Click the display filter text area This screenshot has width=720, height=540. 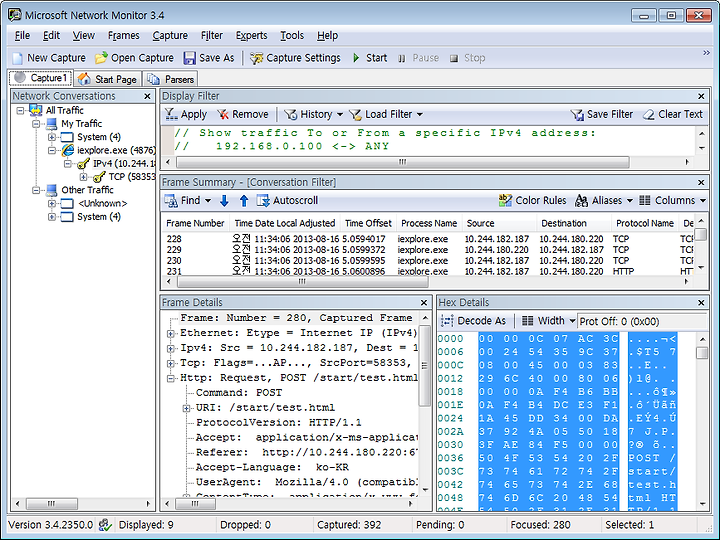[x=428, y=140]
